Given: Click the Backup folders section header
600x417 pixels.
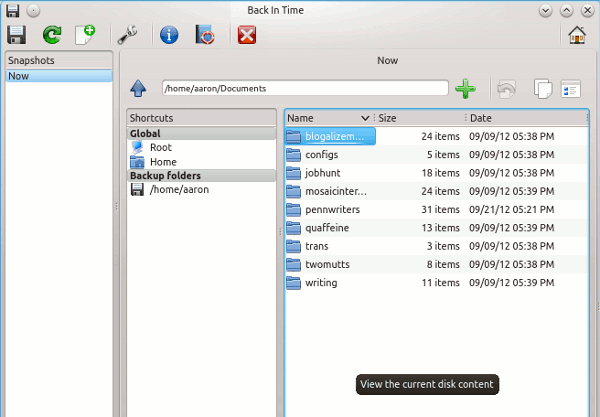Looking at the screenshot, I should [201, 176].
